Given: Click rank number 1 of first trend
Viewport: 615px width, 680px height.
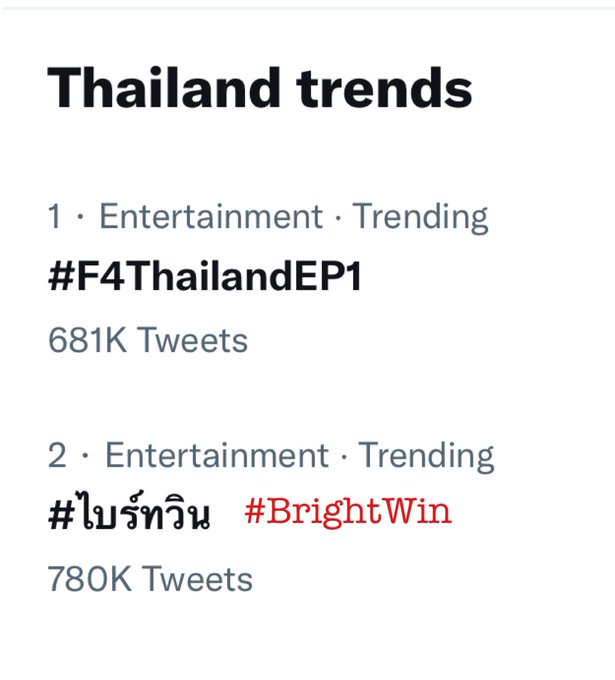Looking at the screenshot, I should point(54,216).
